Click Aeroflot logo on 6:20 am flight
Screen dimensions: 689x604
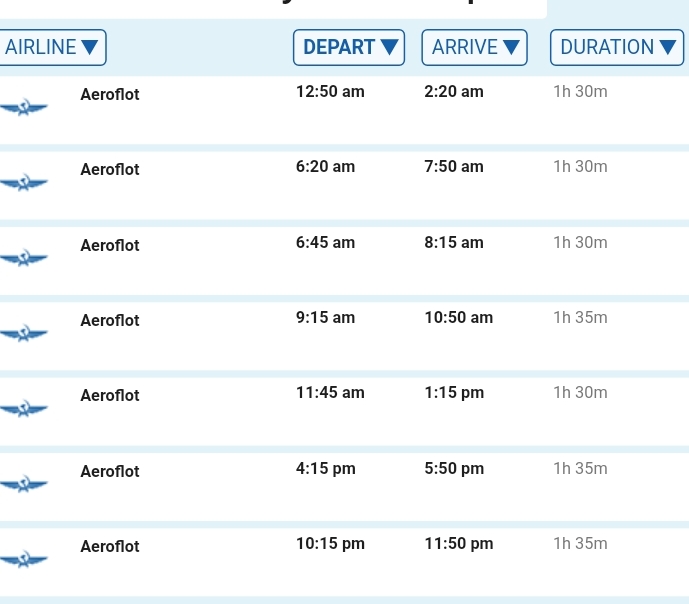pos(24,183)
